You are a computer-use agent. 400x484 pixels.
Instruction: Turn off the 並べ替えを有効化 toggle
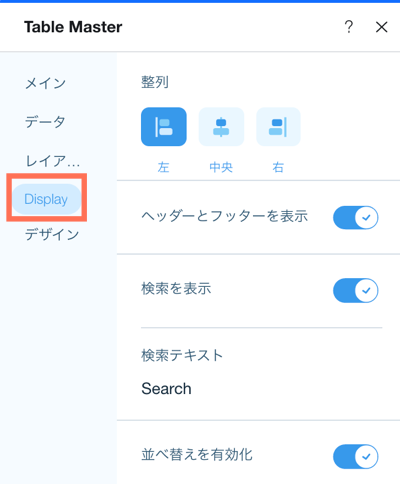pyautogui.click(x=355, y=456)
